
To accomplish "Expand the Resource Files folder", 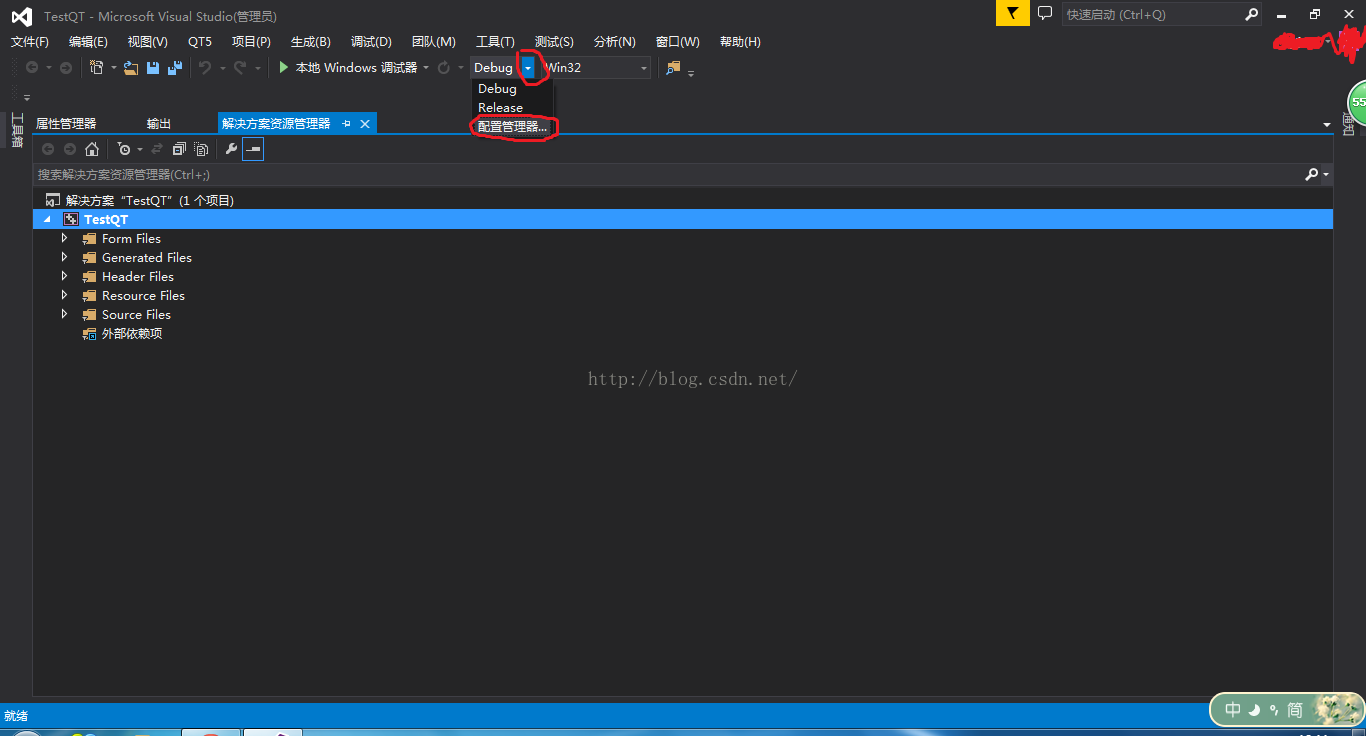I will [x=65, y=295].
